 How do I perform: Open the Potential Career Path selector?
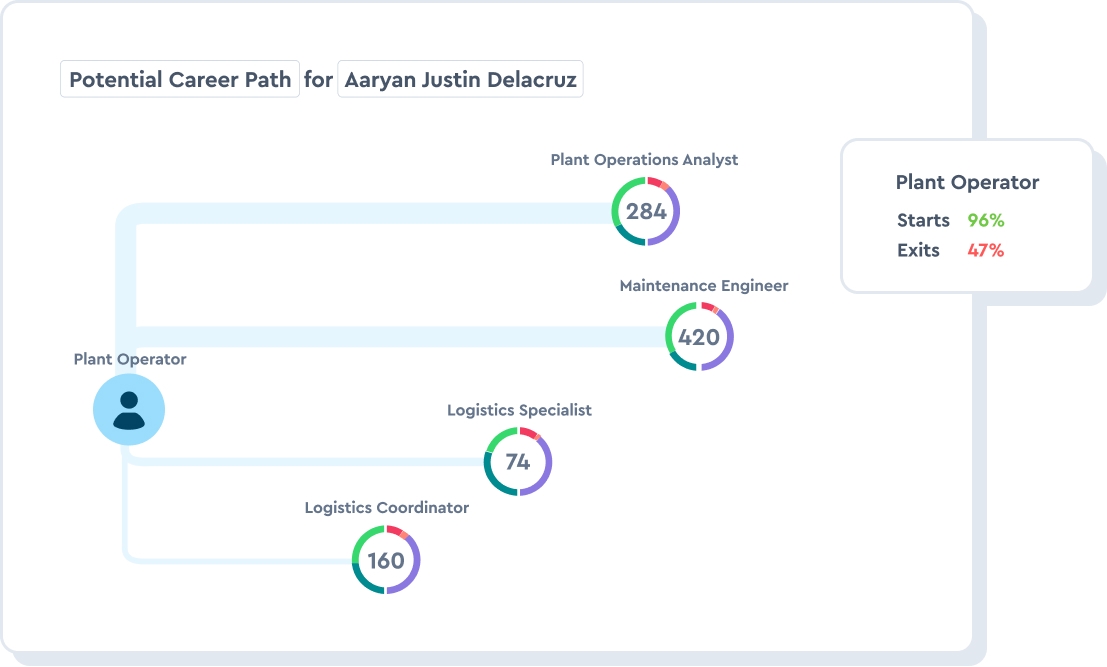click(x=179, y=79)
